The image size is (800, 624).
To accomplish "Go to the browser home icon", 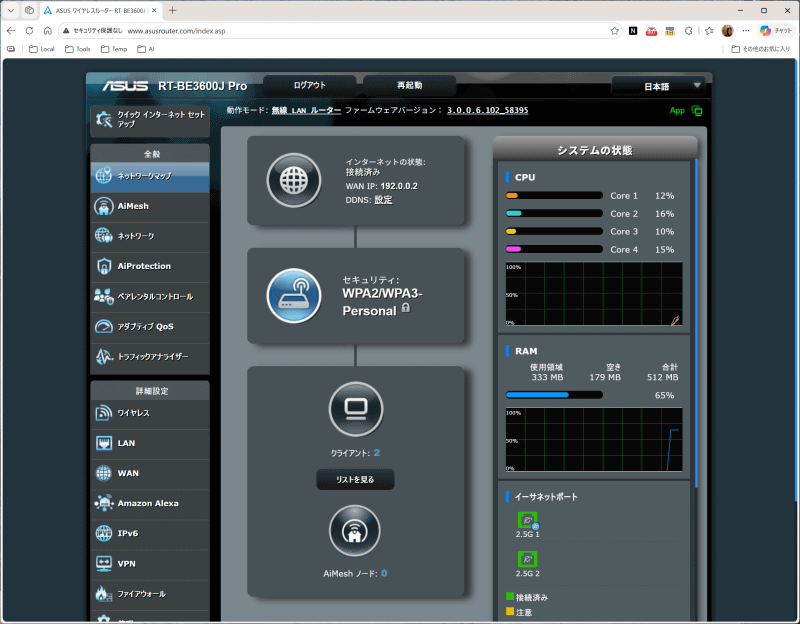I will pyautogui.click(x=47, y=31).
